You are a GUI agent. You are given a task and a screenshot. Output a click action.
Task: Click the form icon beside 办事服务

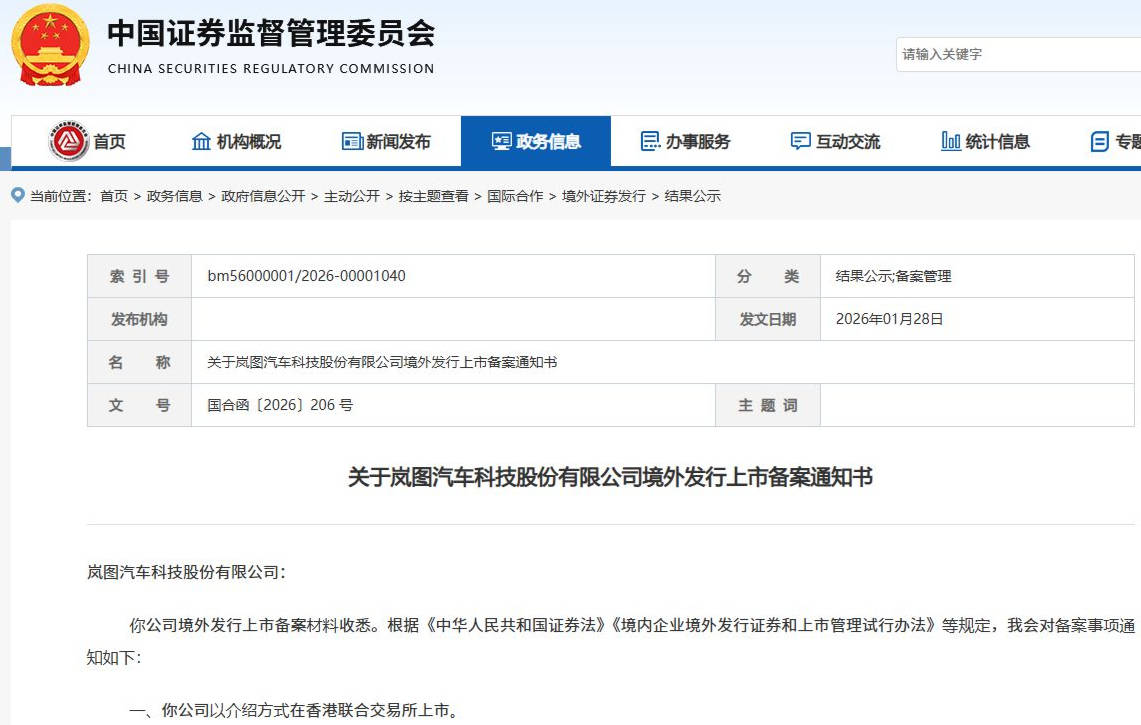(650, 141)
